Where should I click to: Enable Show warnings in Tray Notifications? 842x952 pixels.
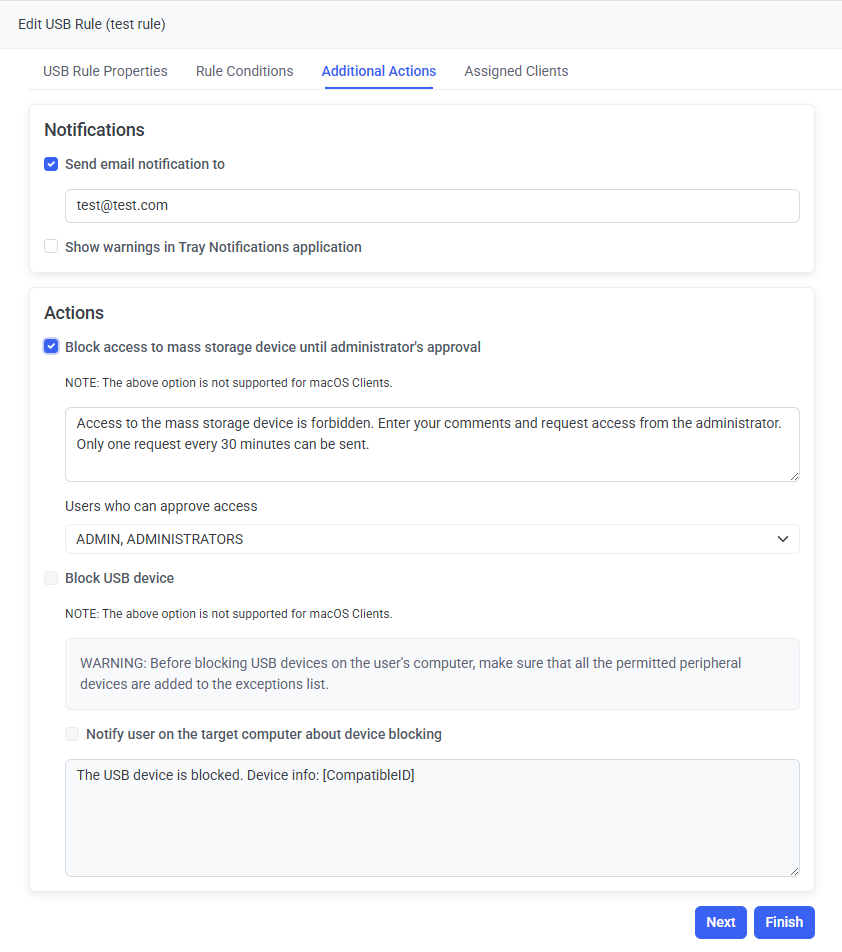(51, 246)
